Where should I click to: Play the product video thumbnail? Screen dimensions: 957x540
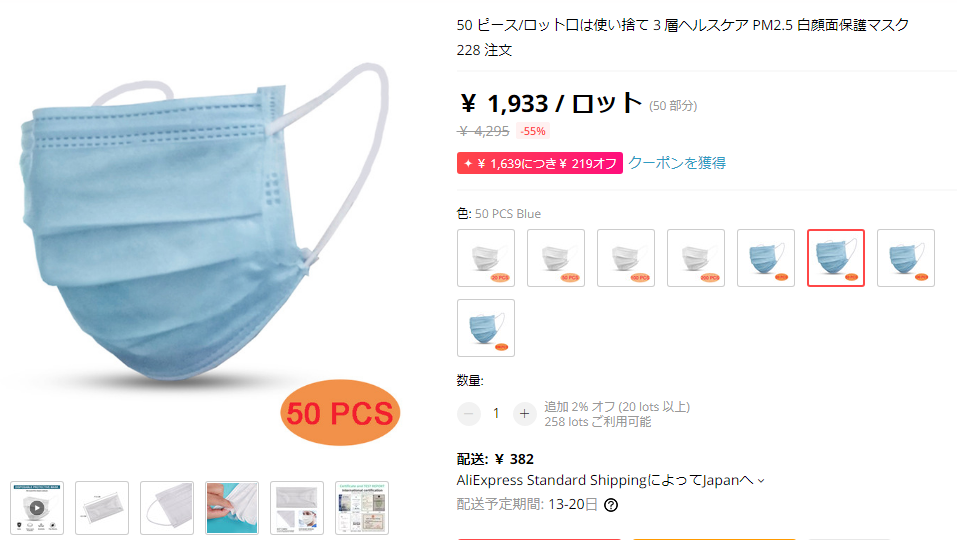[x=37, y=508]
